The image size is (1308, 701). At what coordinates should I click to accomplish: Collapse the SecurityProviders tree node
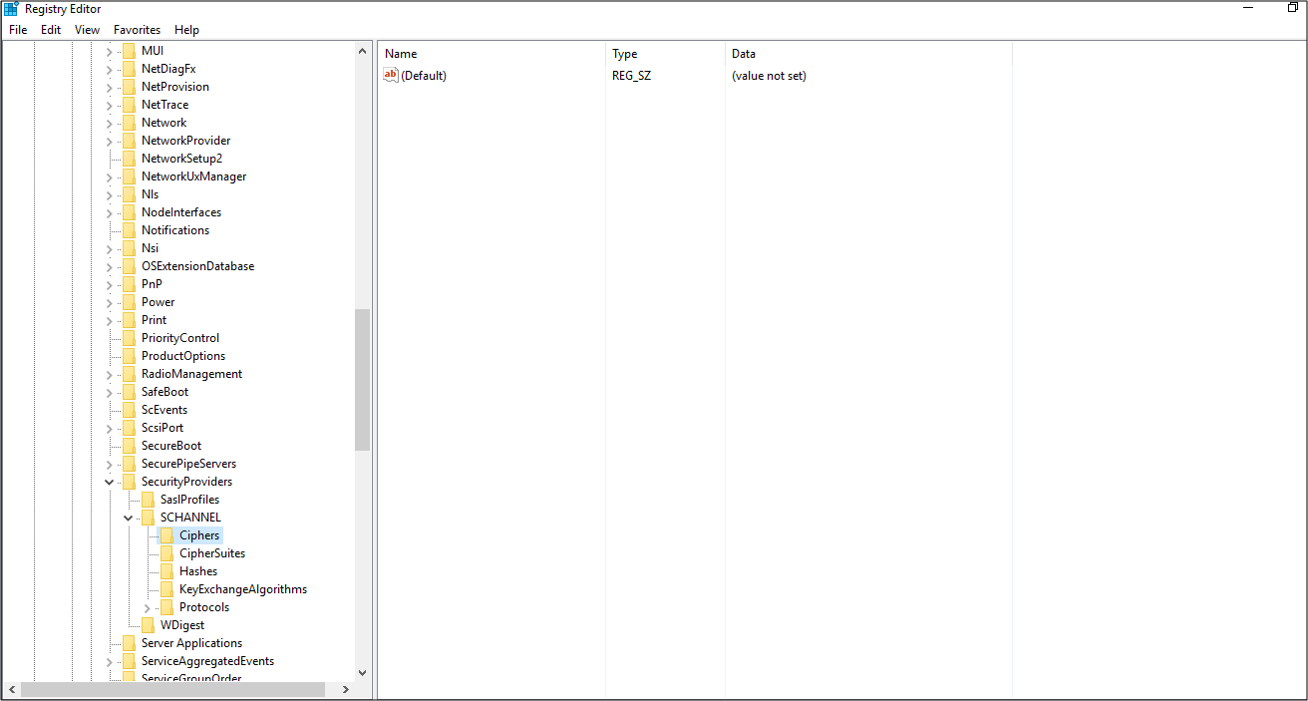(x=109, y=482)
